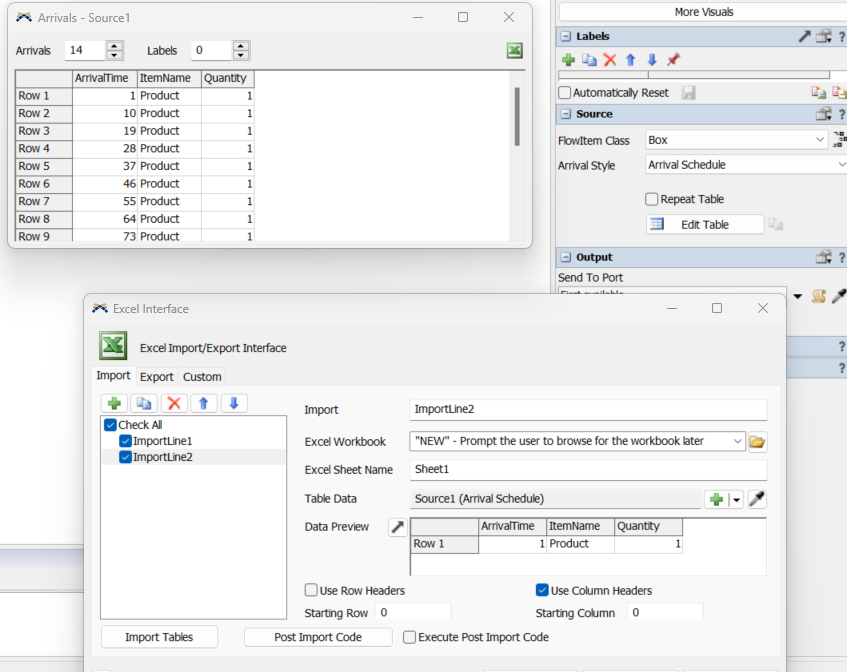Image resolution: width=847 pixels, height=672 pixels.
Task: Browse for Excel workbook folder icon
Action: pos(757,441)
